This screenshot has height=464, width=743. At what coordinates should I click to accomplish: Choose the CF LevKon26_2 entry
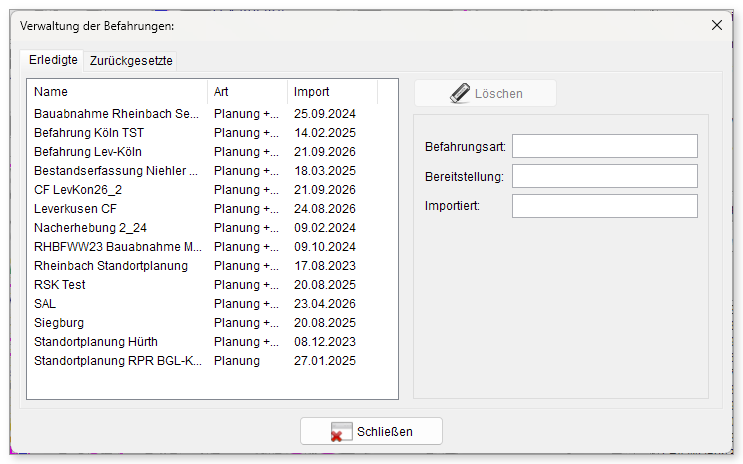pos(212,190)
